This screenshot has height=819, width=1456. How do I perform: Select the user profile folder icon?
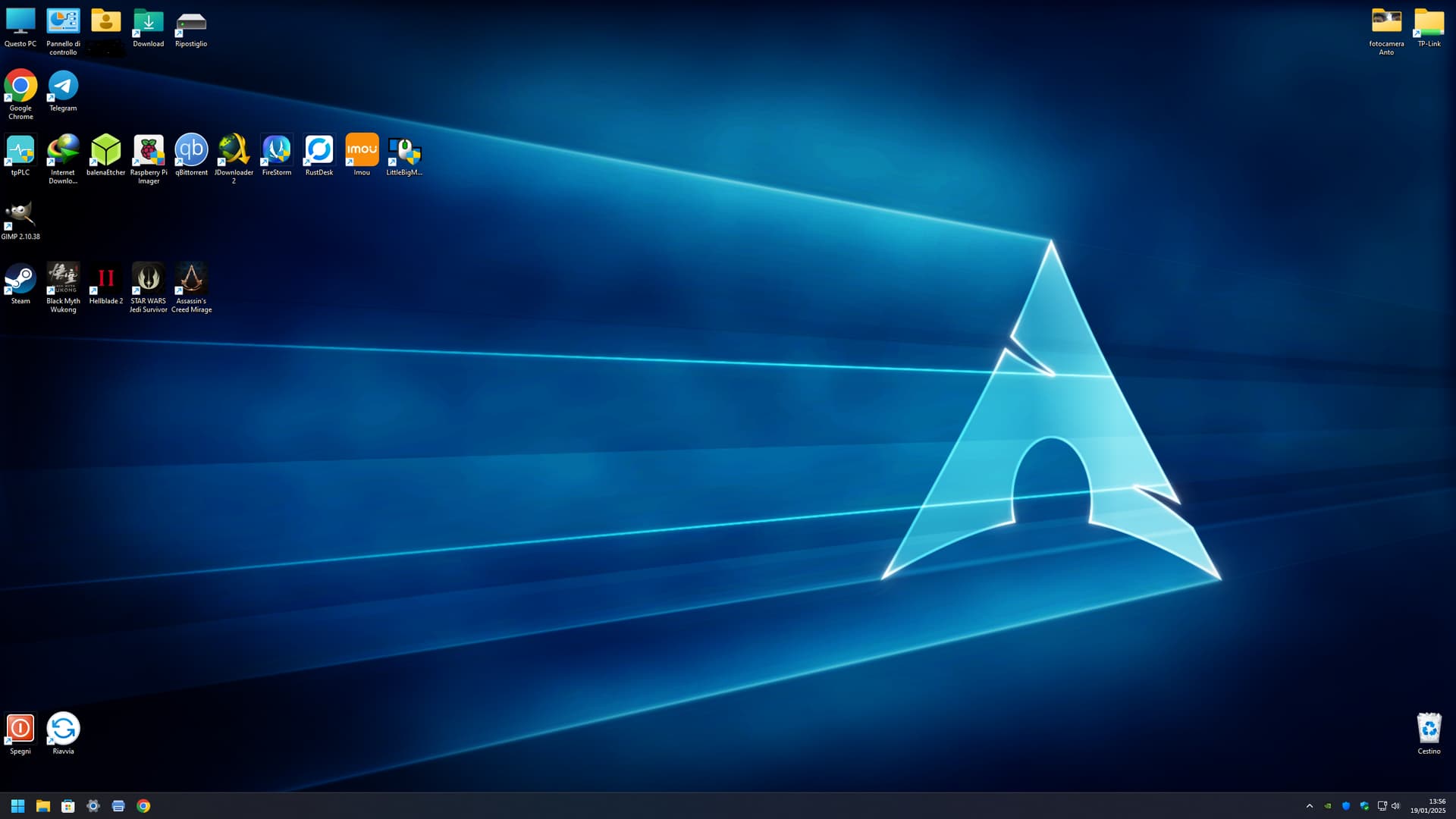[106, 21]
